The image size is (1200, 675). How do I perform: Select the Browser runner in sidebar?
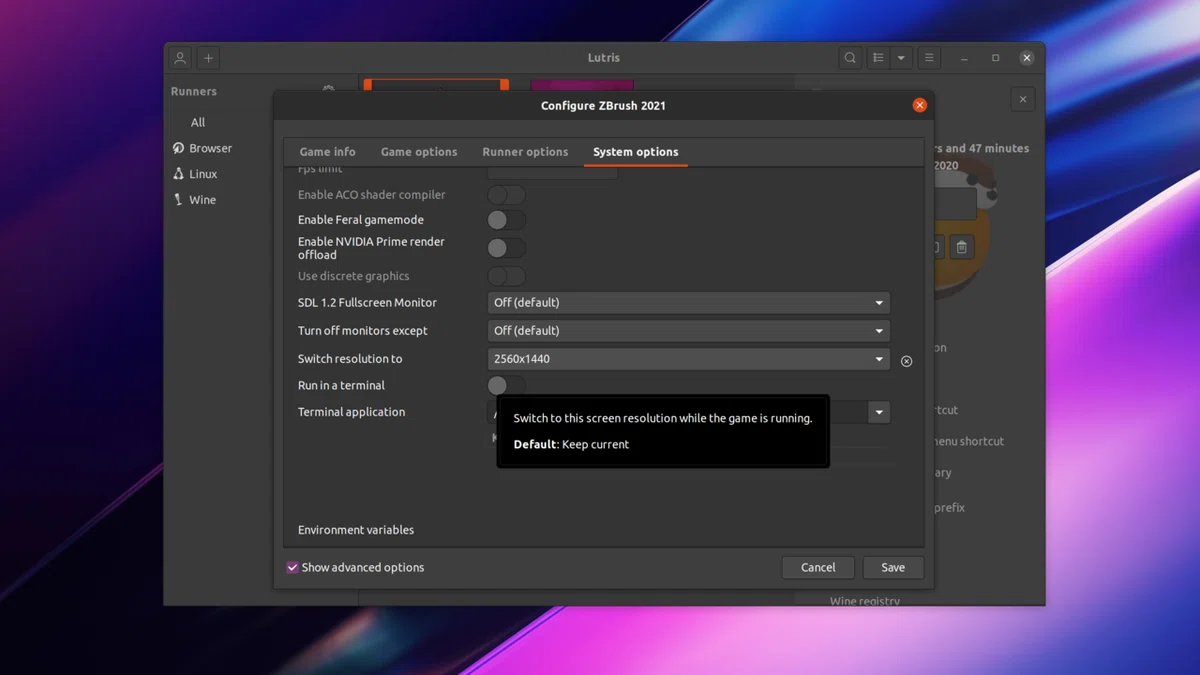pyautogui.click(x=202, y=148)
